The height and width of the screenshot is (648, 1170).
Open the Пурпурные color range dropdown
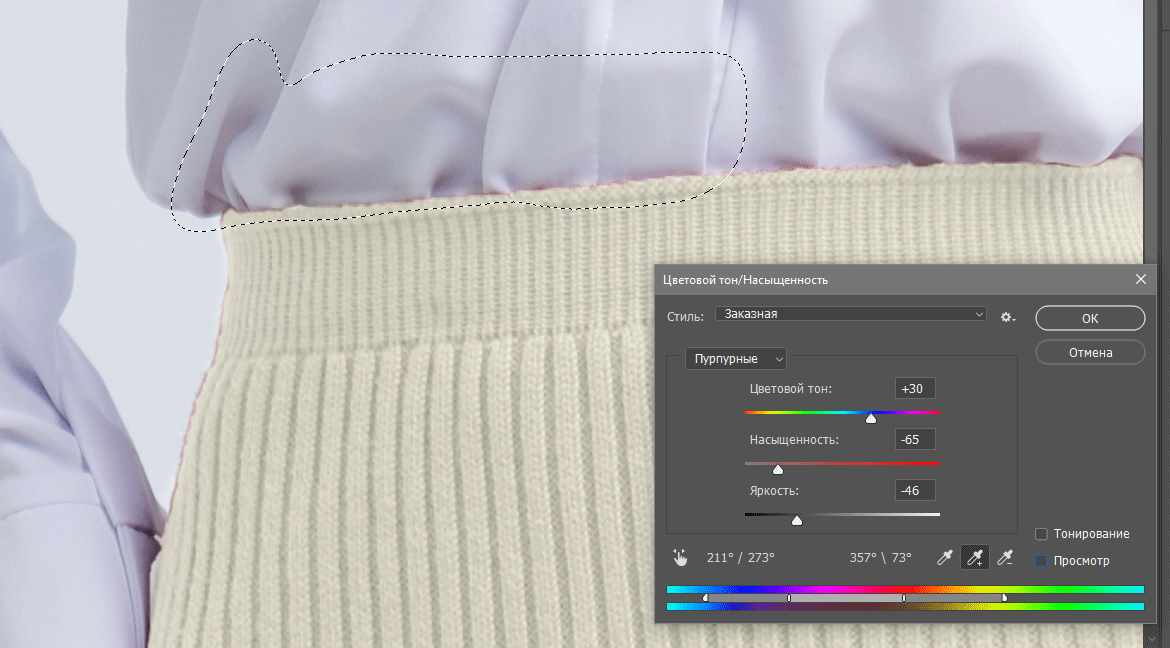pyautogui.click(x=736, y=358)
